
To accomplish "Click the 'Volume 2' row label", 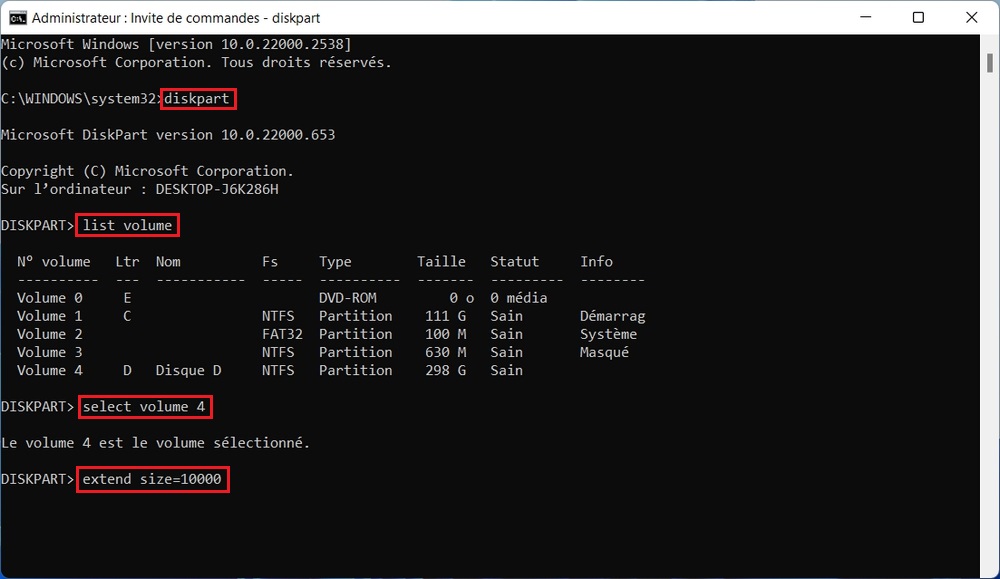I will [50, 334].
